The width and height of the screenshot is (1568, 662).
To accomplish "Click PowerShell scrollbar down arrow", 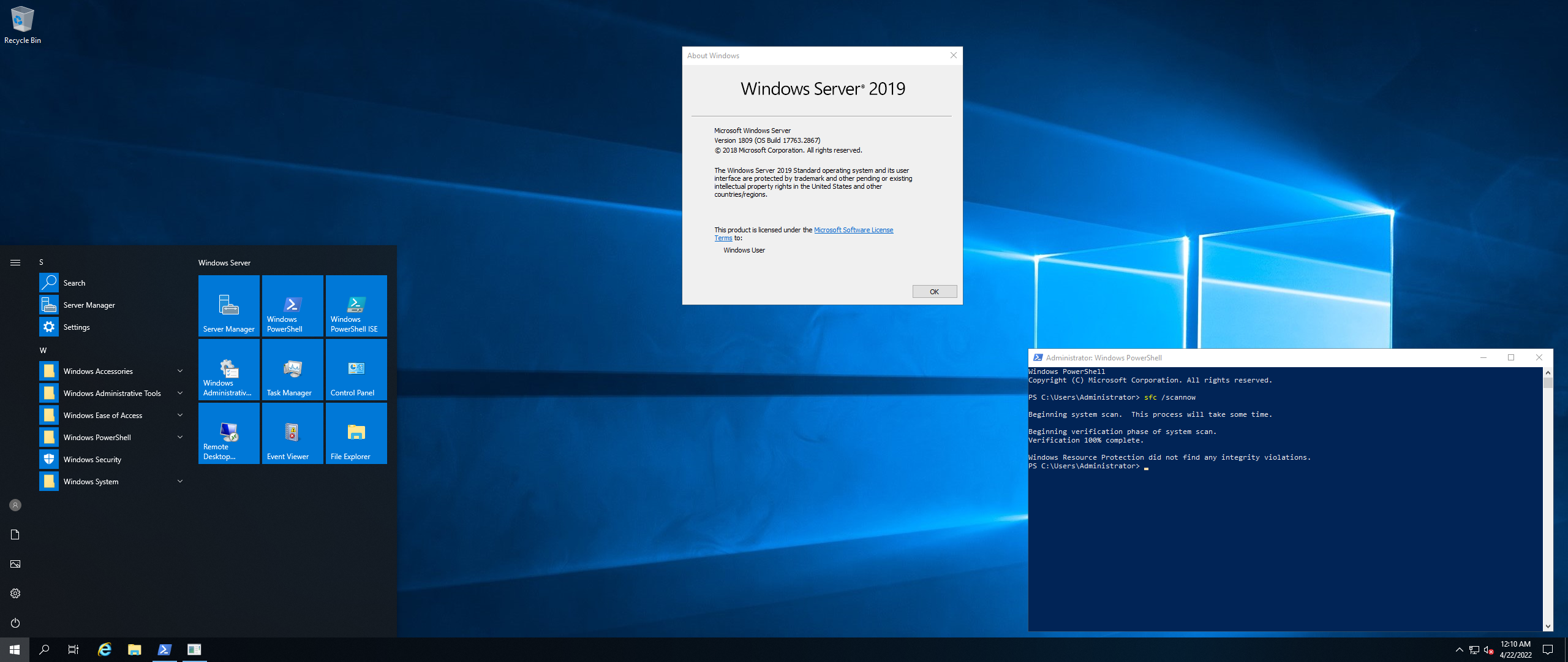I will click(x=1548, y=626).
